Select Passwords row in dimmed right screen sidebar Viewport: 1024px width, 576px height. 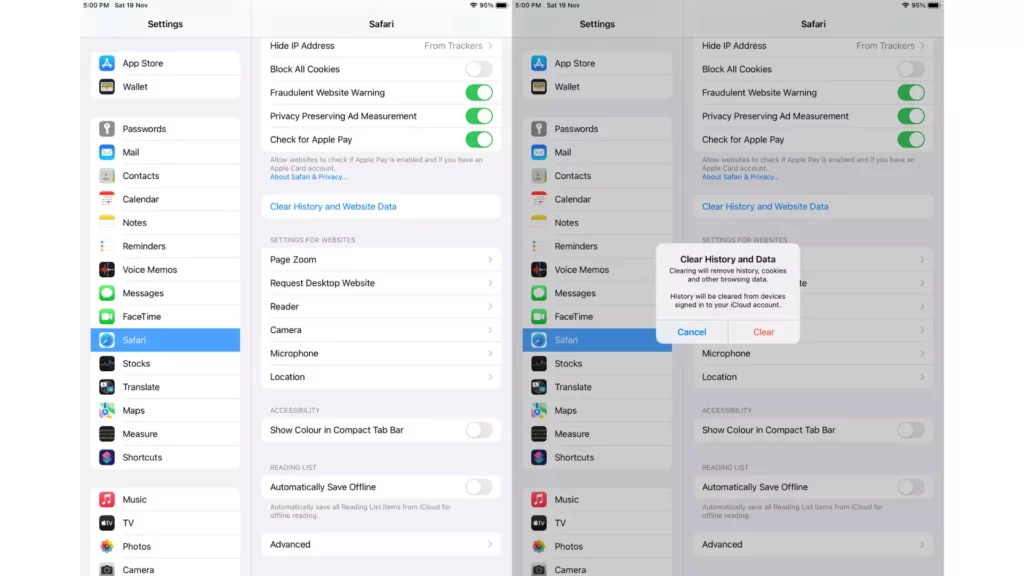click(x=598, y=129)
